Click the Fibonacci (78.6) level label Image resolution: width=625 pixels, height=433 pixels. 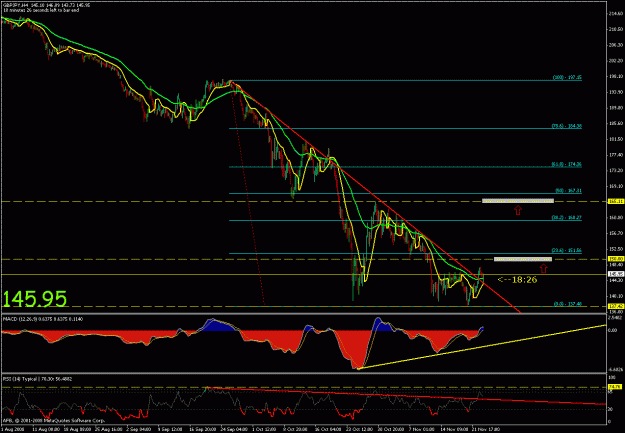tap(566, 126)
